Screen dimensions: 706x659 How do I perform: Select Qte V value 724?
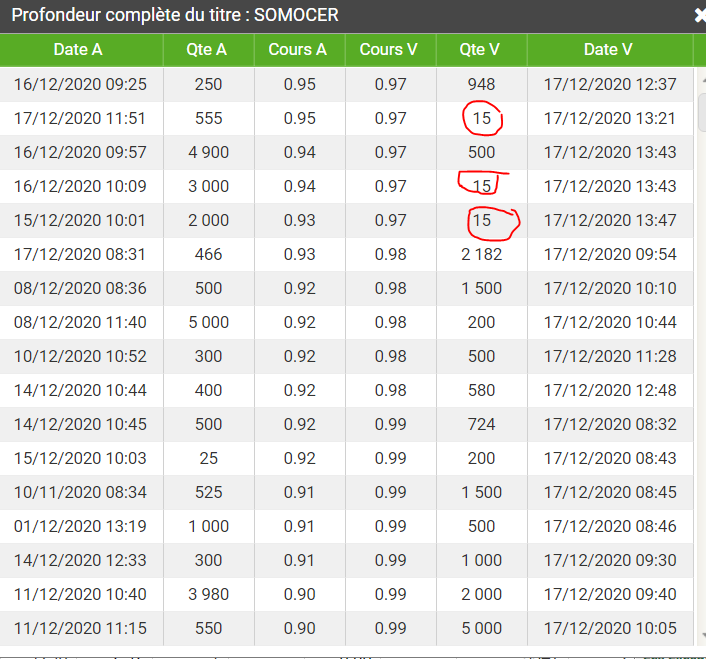click(x=481, y=424)
